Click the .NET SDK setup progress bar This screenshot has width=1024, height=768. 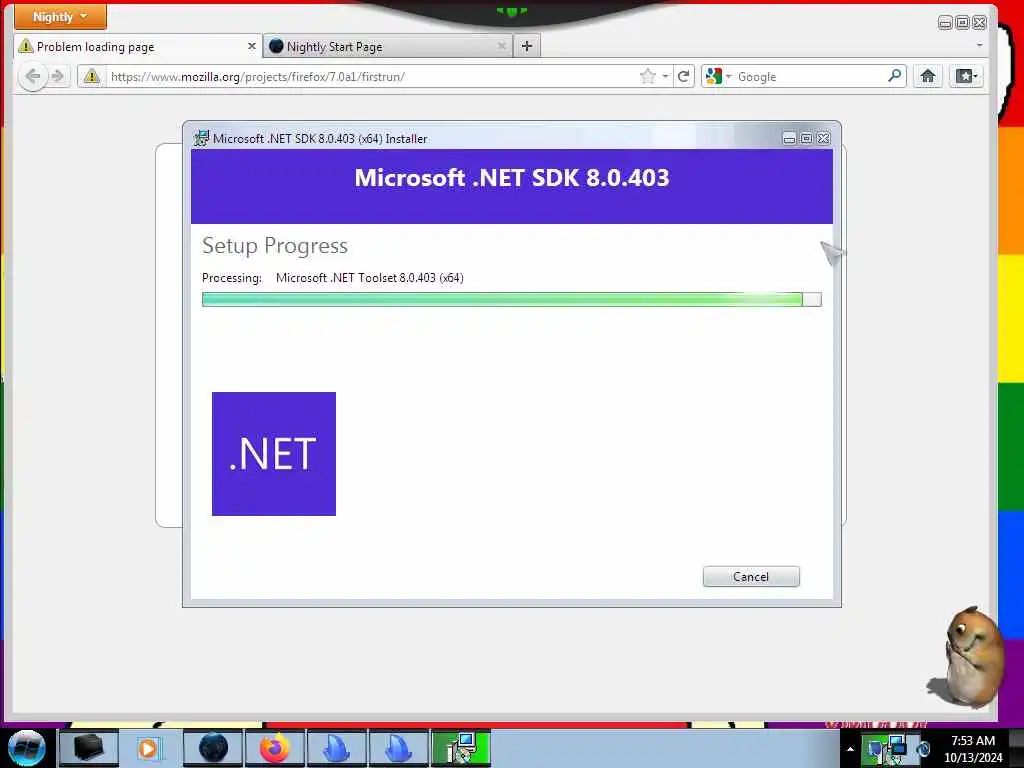511,299
